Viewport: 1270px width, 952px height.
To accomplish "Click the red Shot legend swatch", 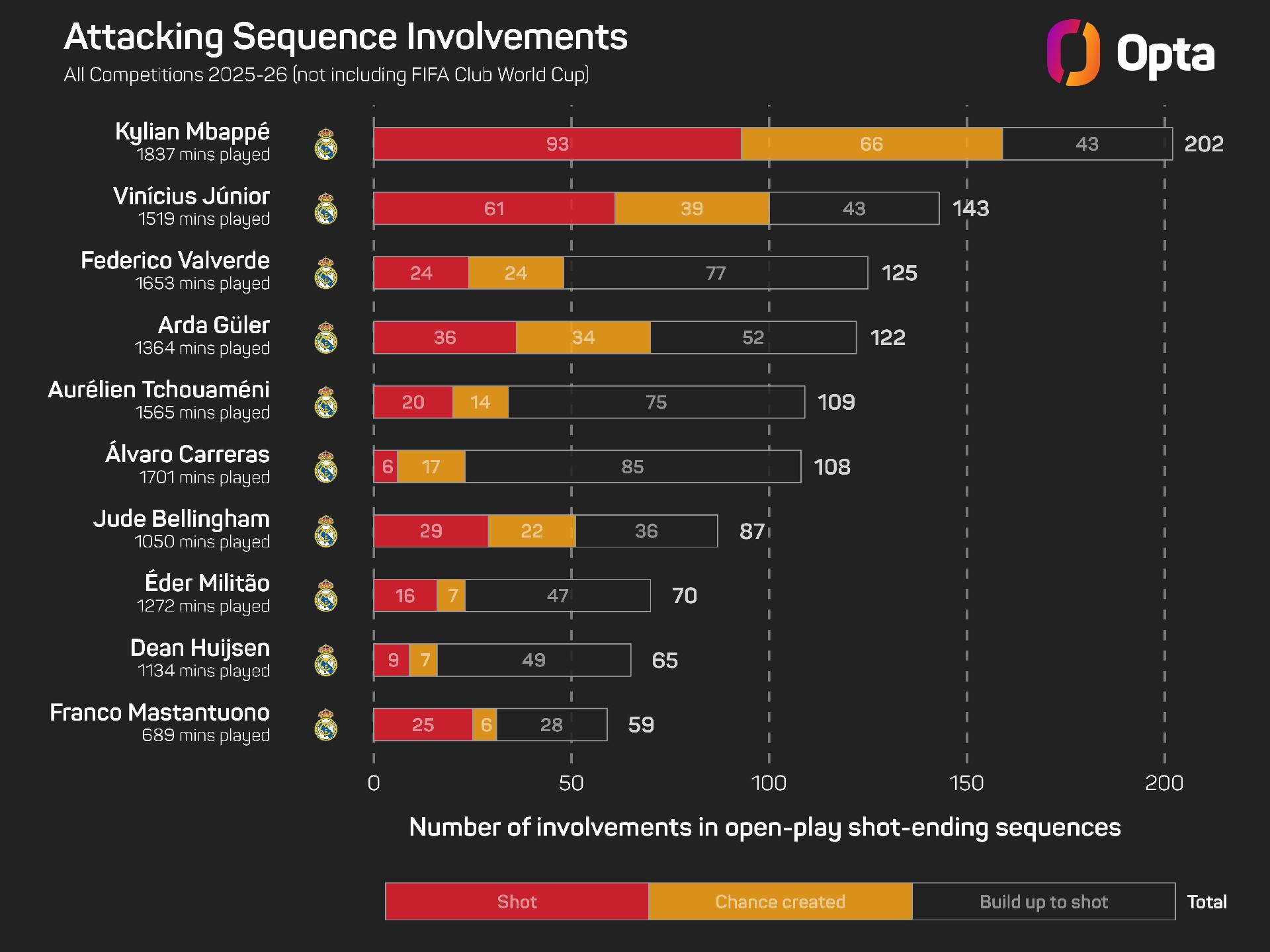I will (517, 902).
